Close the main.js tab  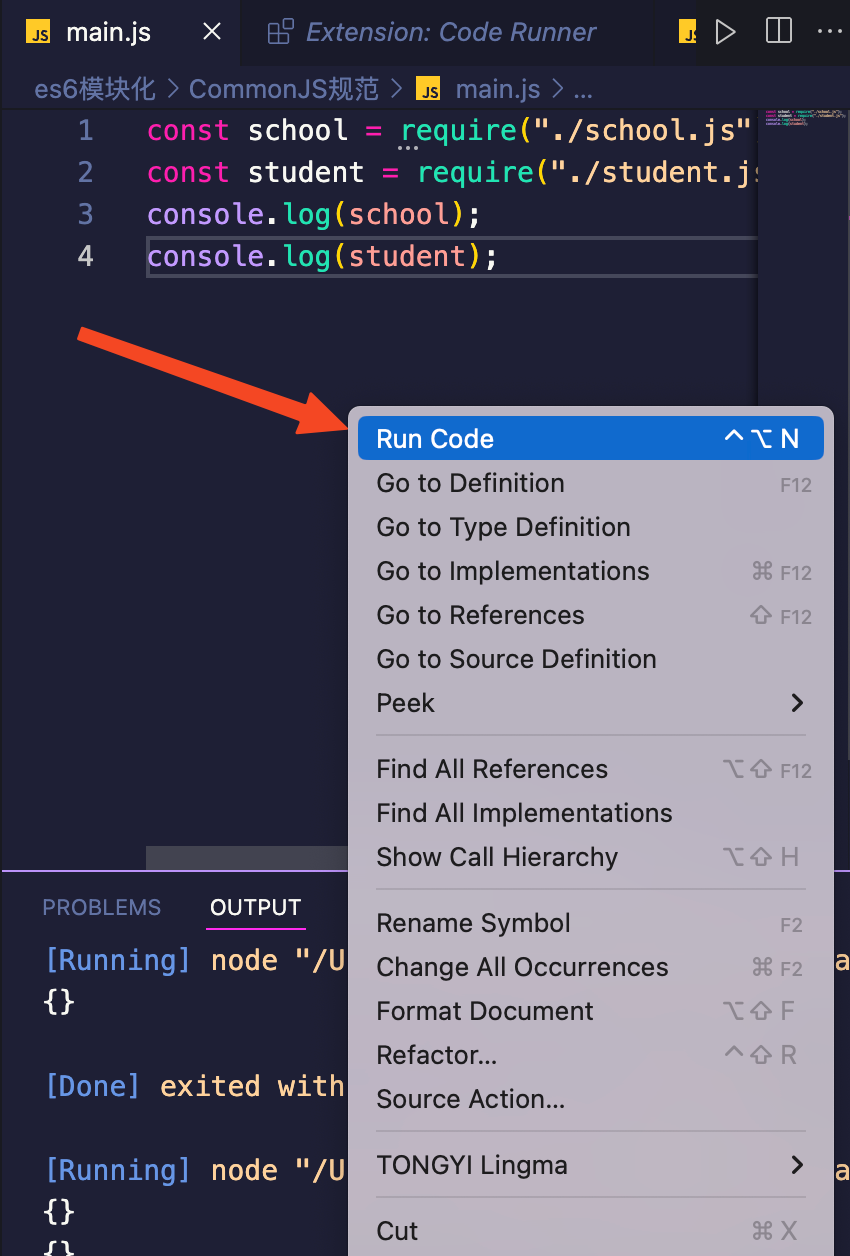tap(212, 32)
